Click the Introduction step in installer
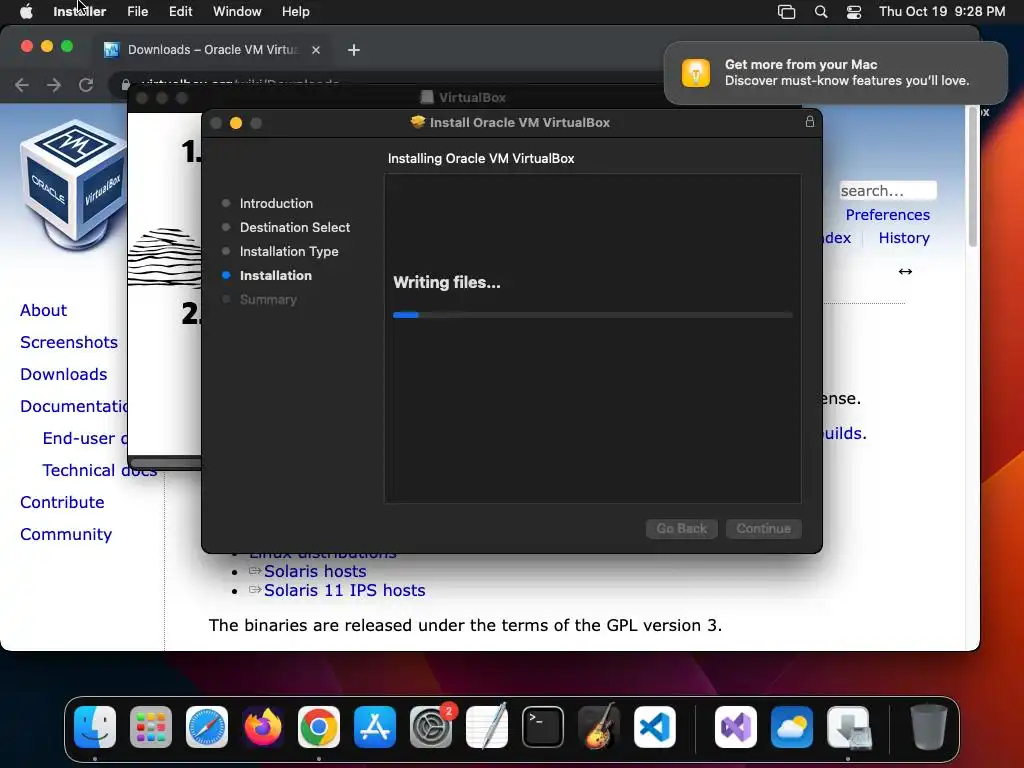The width and height of the screenshot is (1024, 768). click(x=276, y=203)
